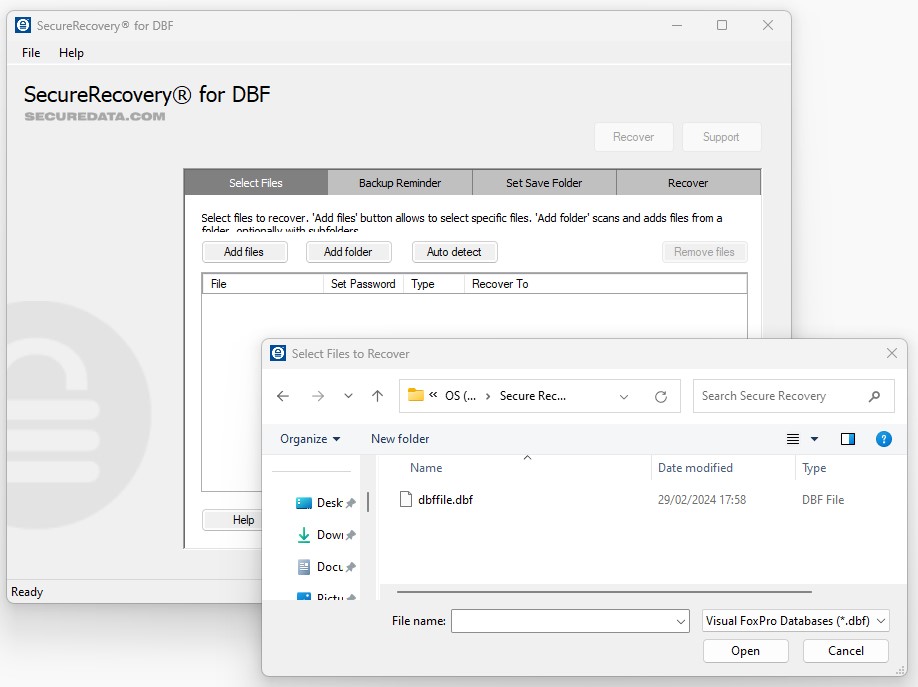Viewport: 918px width, 687px height.
Task: Click the File name input field
Action: (563, 621)
